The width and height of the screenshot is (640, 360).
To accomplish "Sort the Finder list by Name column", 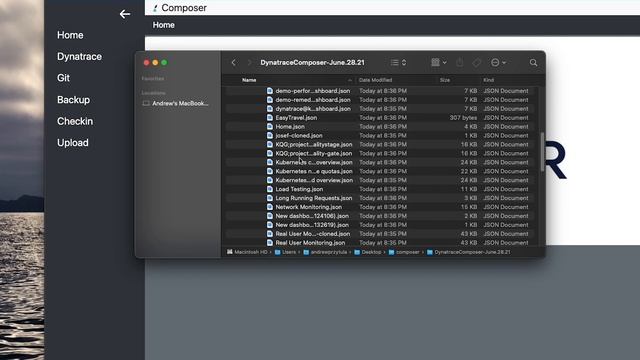I will tap(249, 80).
